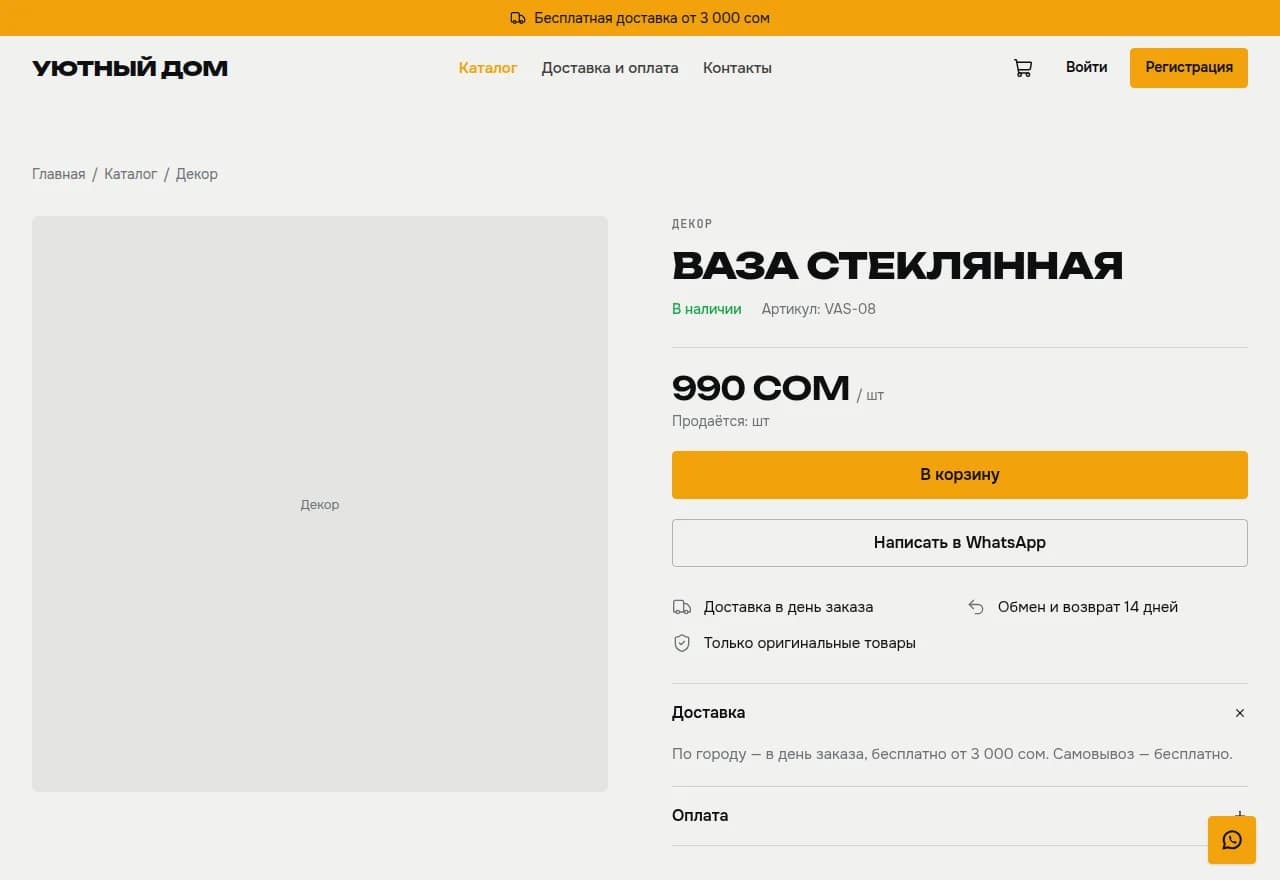
Task: Click the 'Ваза стеклянная' product title
Action: 898,266
